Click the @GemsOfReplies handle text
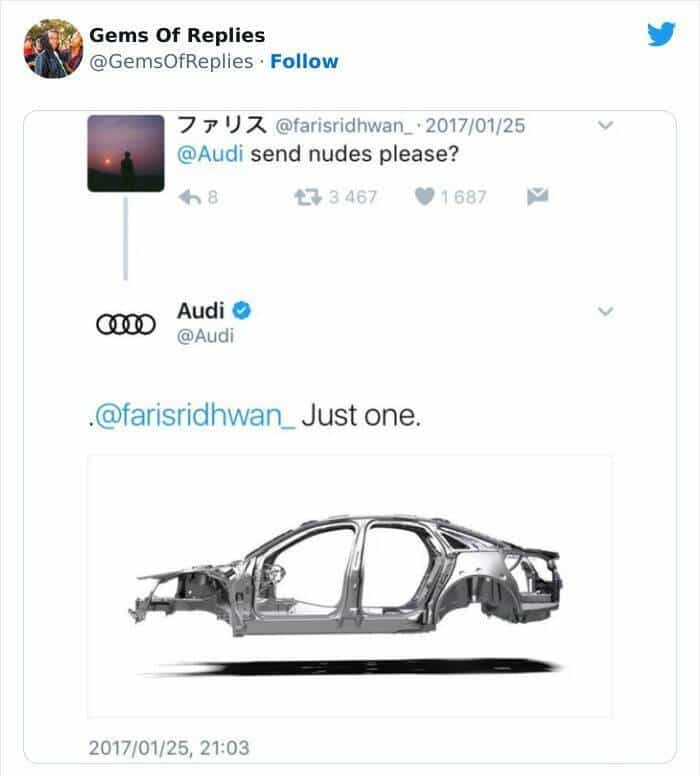 coord(171,61)
